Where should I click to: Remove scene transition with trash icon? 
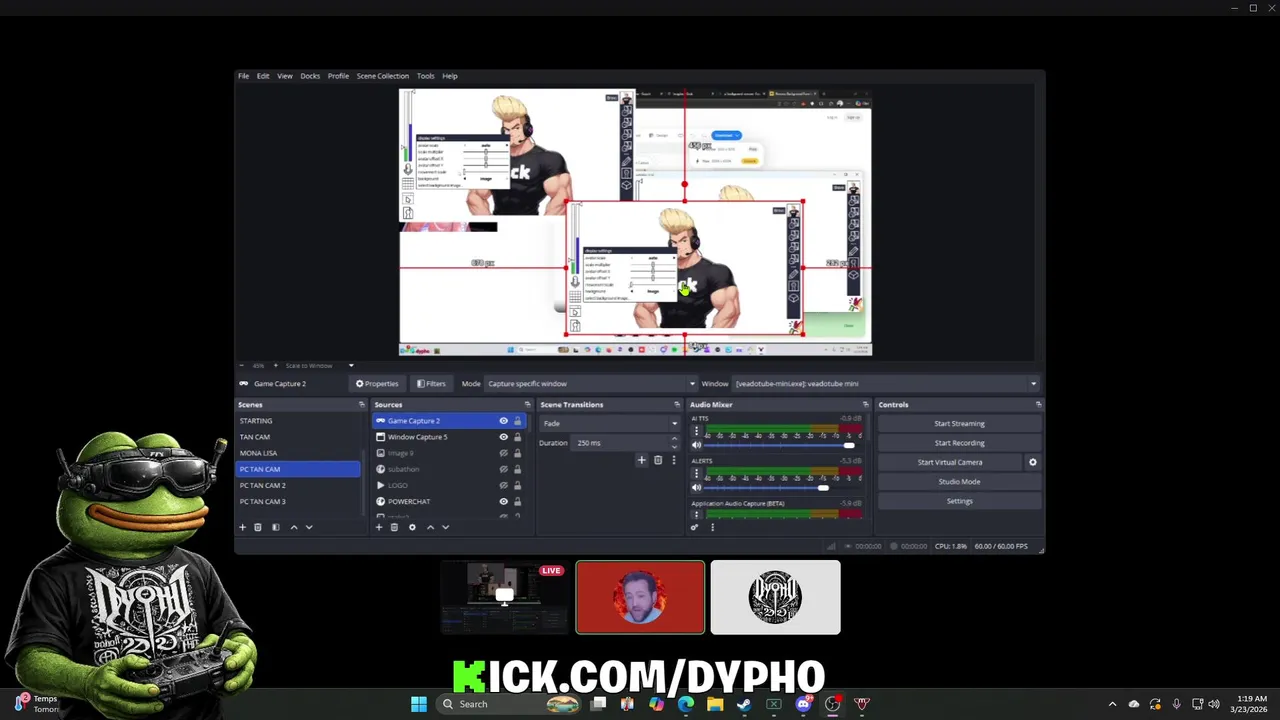coord(657,460)
